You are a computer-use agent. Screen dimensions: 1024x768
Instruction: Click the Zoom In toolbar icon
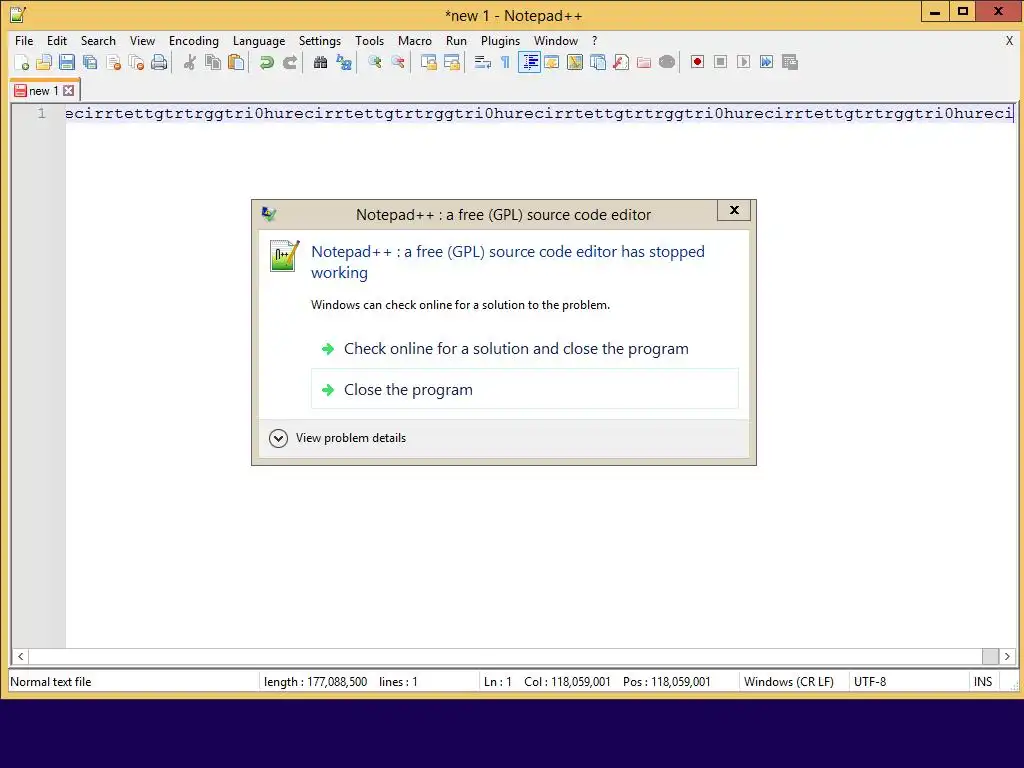pyautogui.click(x=375, y=62)
